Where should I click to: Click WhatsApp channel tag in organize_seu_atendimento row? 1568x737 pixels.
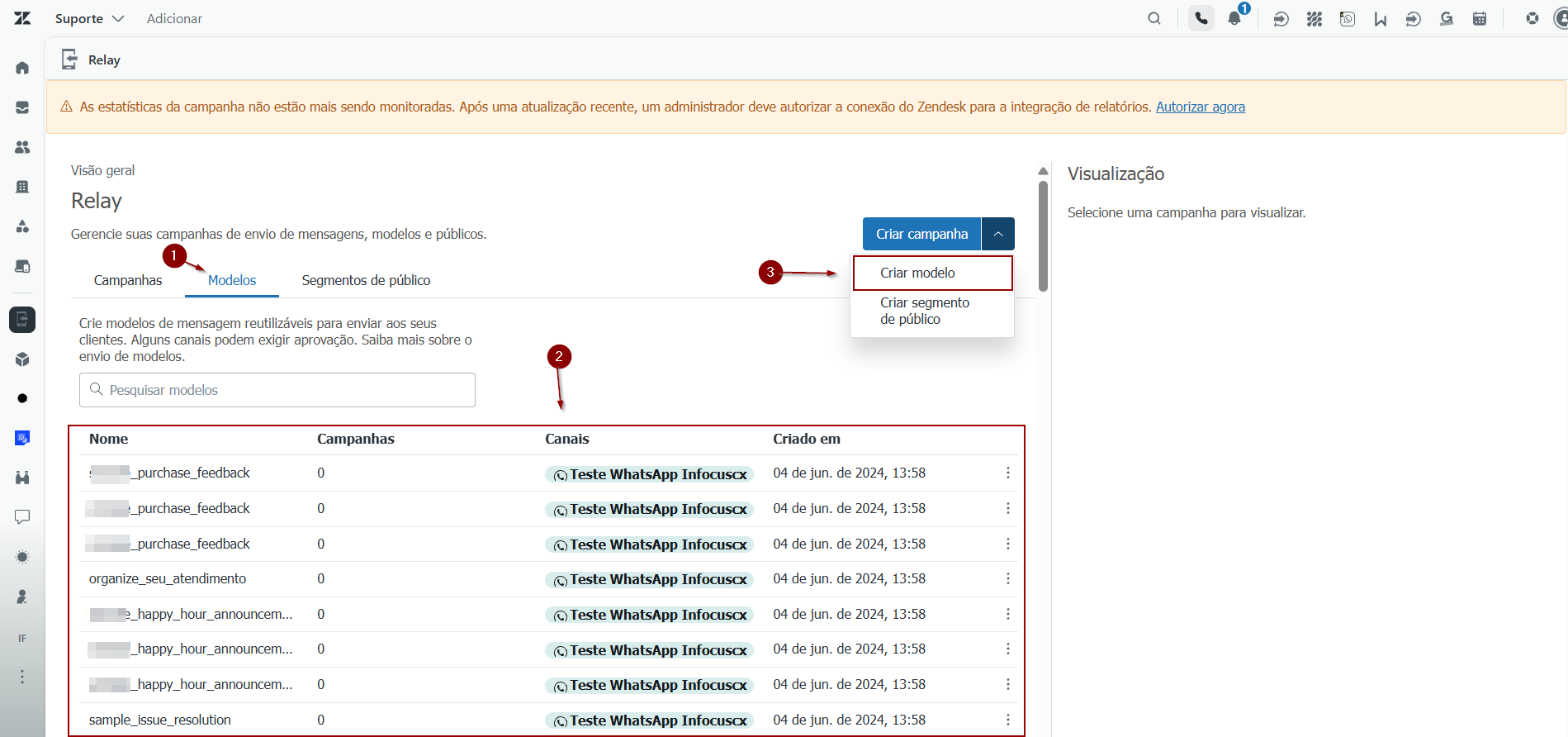click(x=649, y=579)
